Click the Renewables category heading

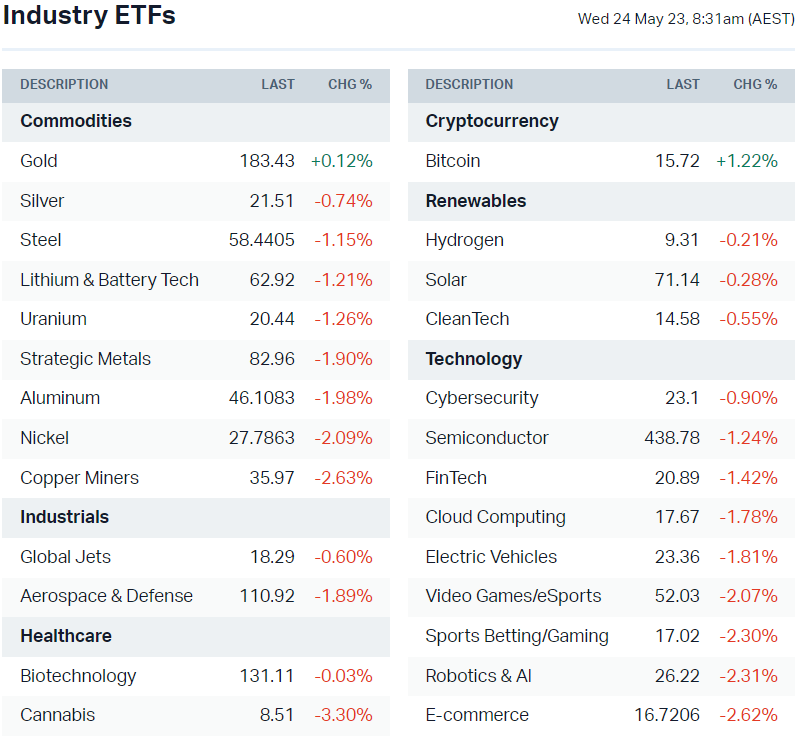(x=476, y=201)
